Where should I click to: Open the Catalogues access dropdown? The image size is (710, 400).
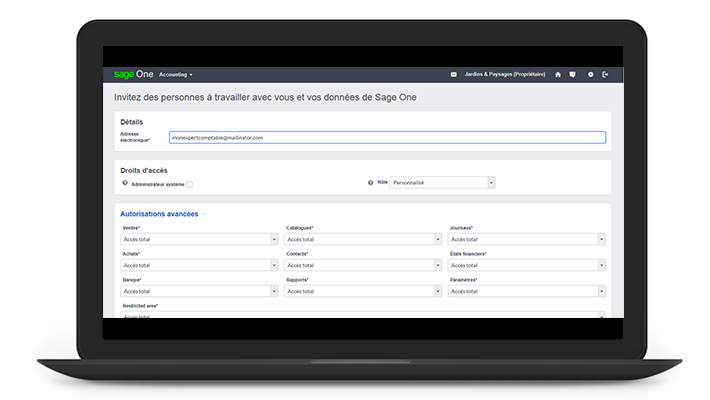pyautogui.click(x=363, y=239)
